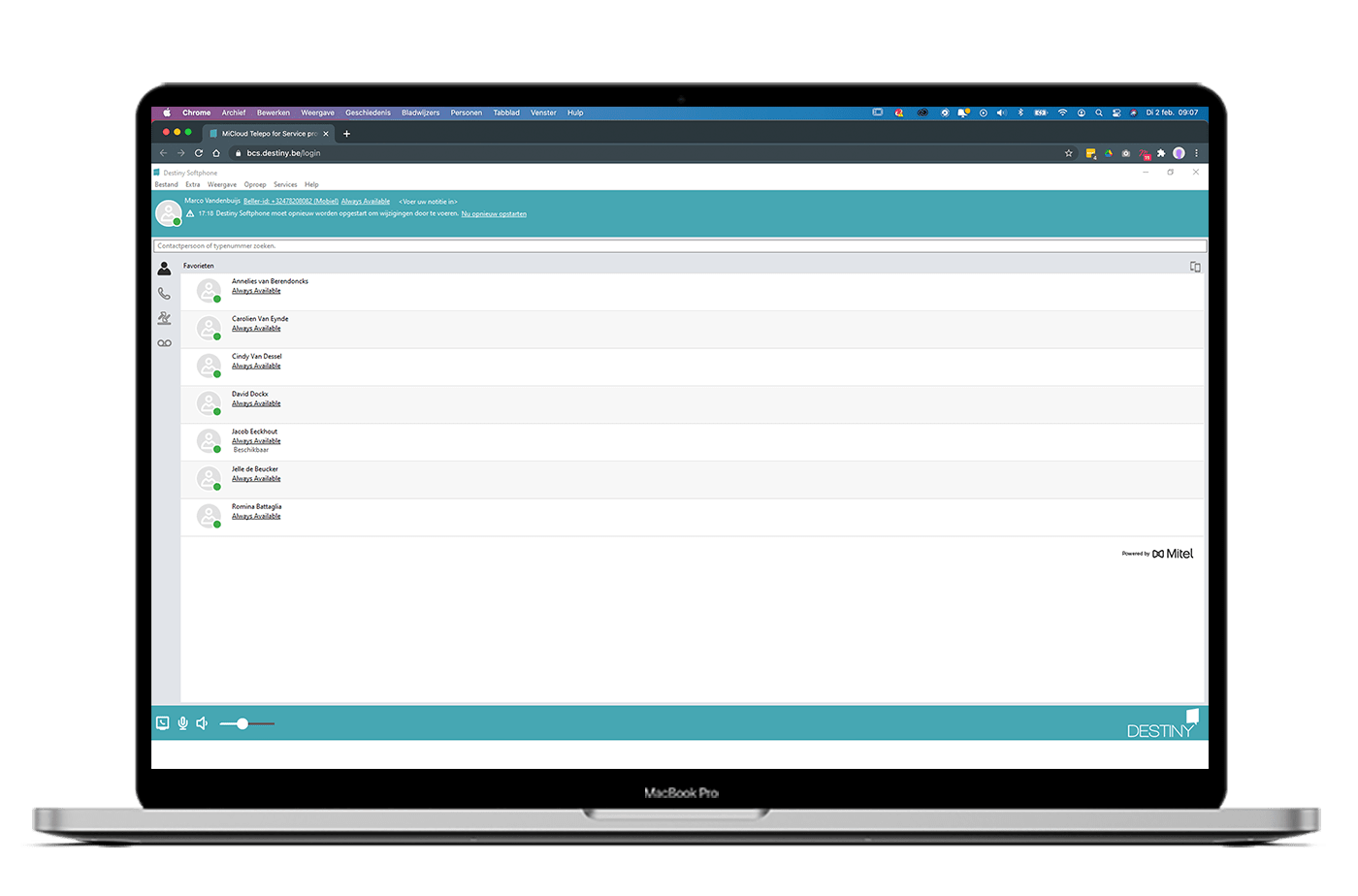Mute the speaker icon beside volume slider
Viewport: 1358px width, 896px height.
(202, 722)
